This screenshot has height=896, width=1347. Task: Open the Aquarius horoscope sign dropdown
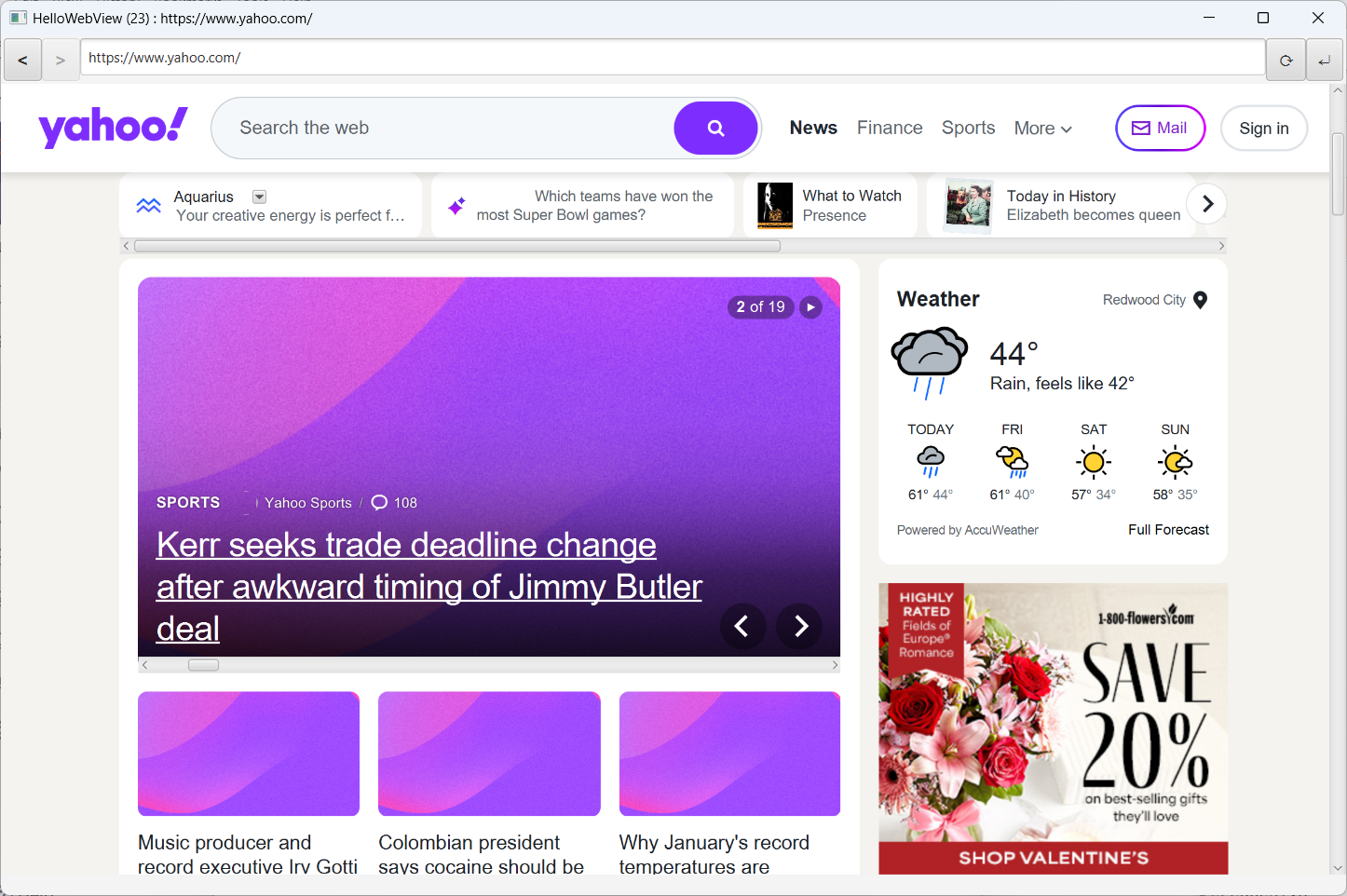click(260, 197)
